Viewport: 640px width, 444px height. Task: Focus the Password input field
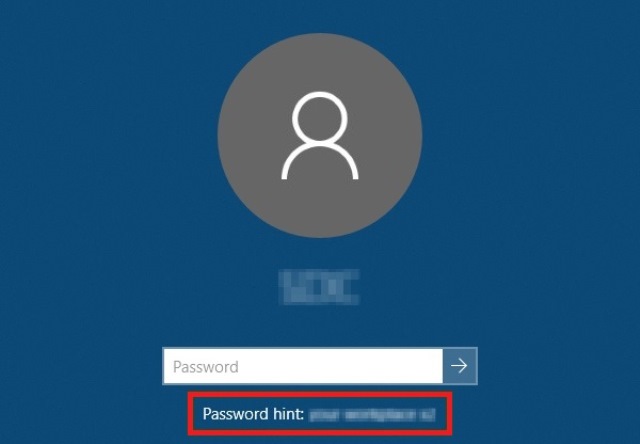(x=303, y=366)
